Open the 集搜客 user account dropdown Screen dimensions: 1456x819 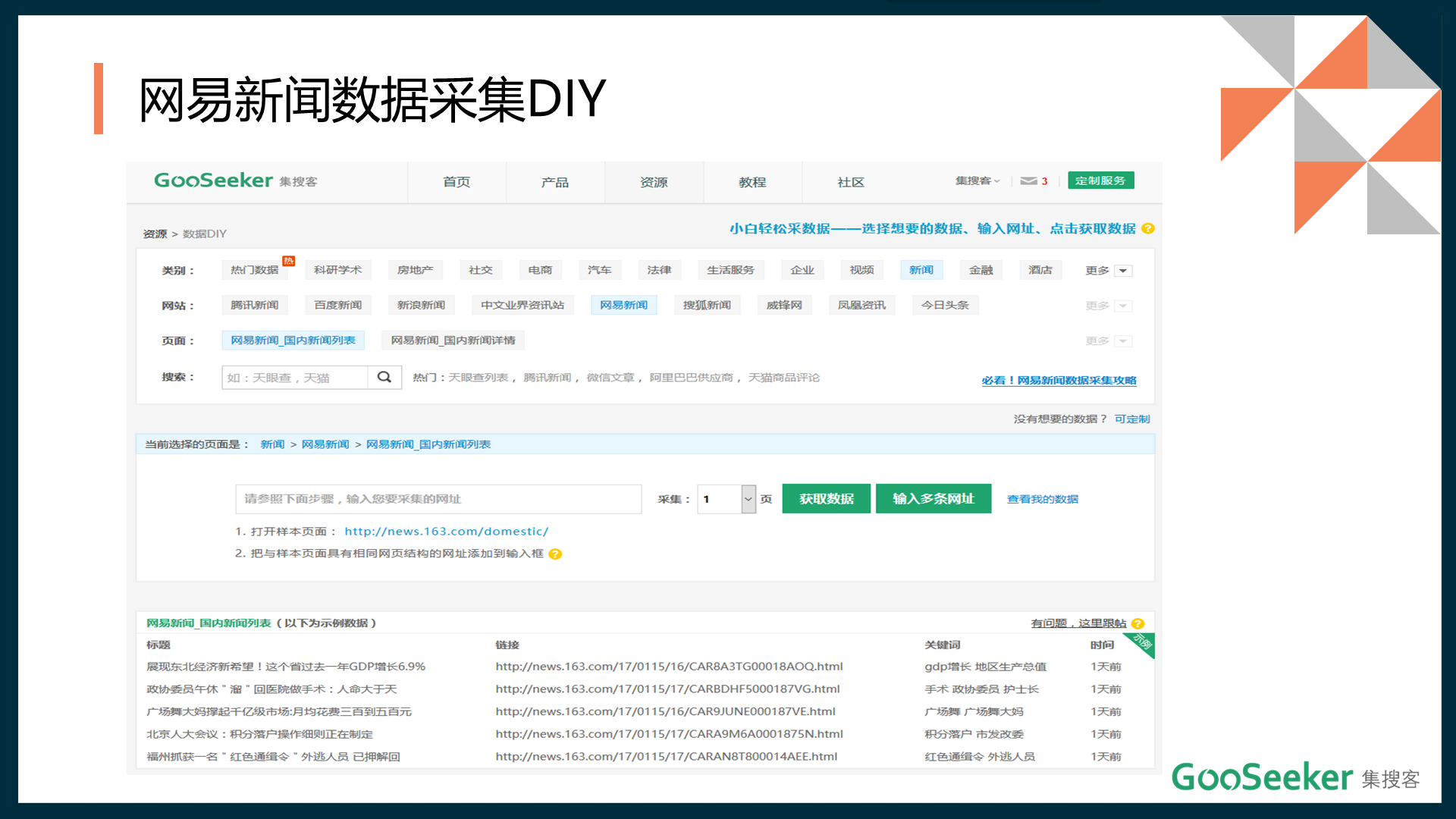[977, 180]
